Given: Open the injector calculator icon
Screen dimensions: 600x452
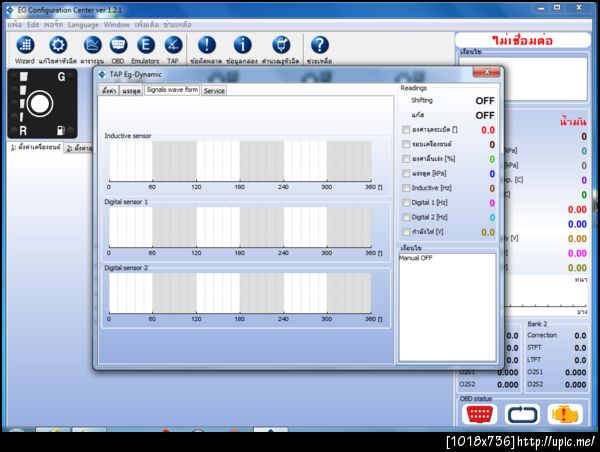Looking at the screenshot, I should tap(281, 50).
